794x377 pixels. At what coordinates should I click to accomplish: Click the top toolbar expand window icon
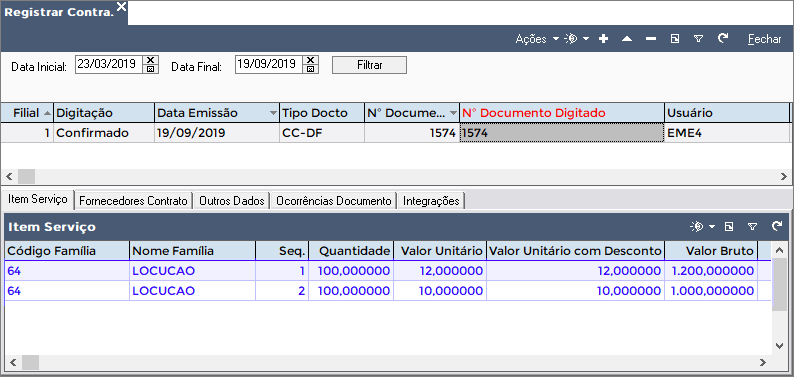pos(674,39)
